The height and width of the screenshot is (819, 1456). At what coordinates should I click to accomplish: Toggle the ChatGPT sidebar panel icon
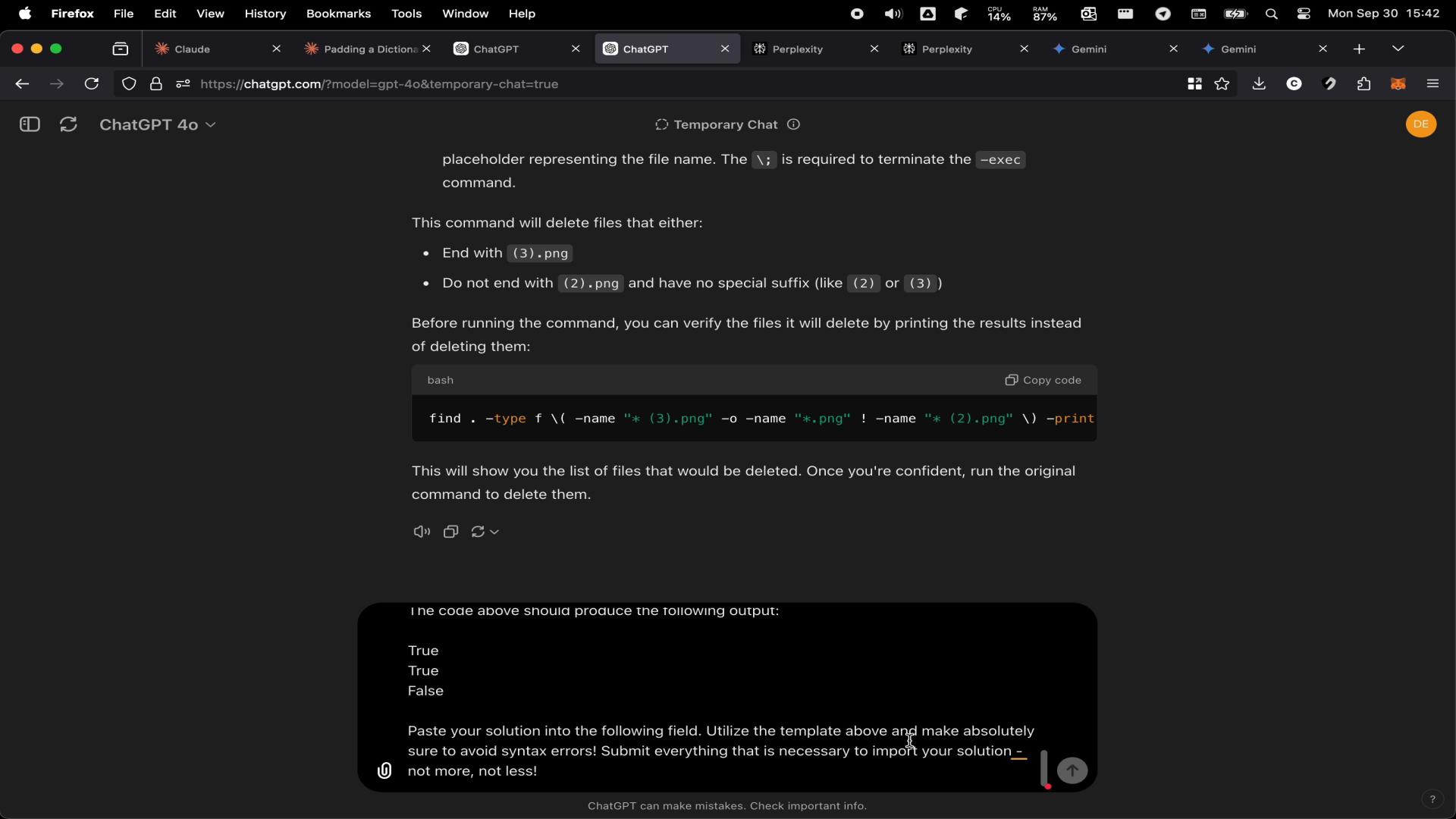30,124
